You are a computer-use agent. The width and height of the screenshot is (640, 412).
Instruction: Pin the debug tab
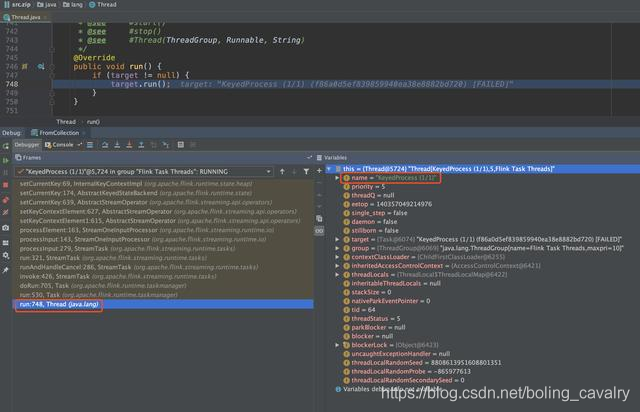6,270
